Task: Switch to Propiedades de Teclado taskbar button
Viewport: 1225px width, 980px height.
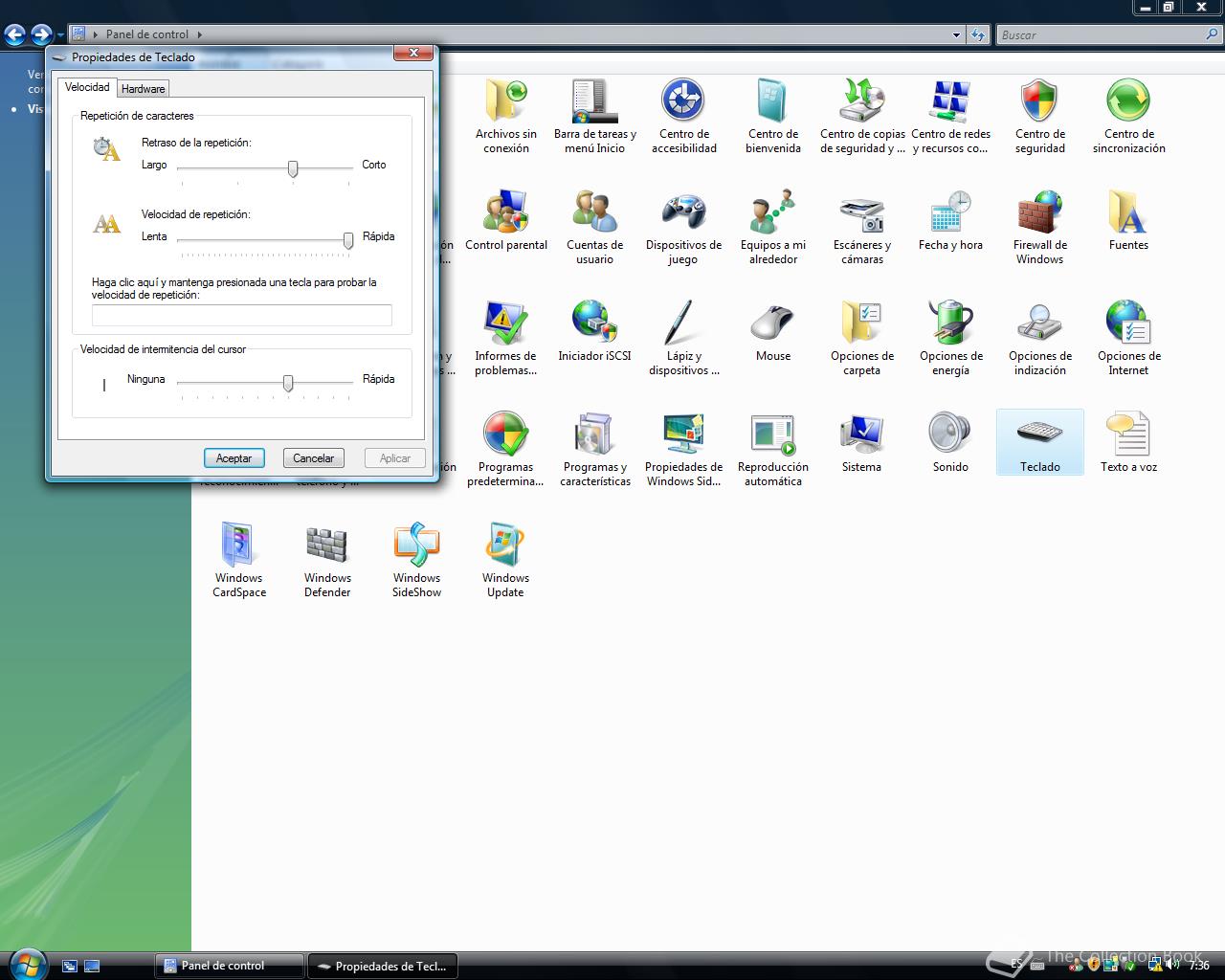Action: click(x=382, y=966)
